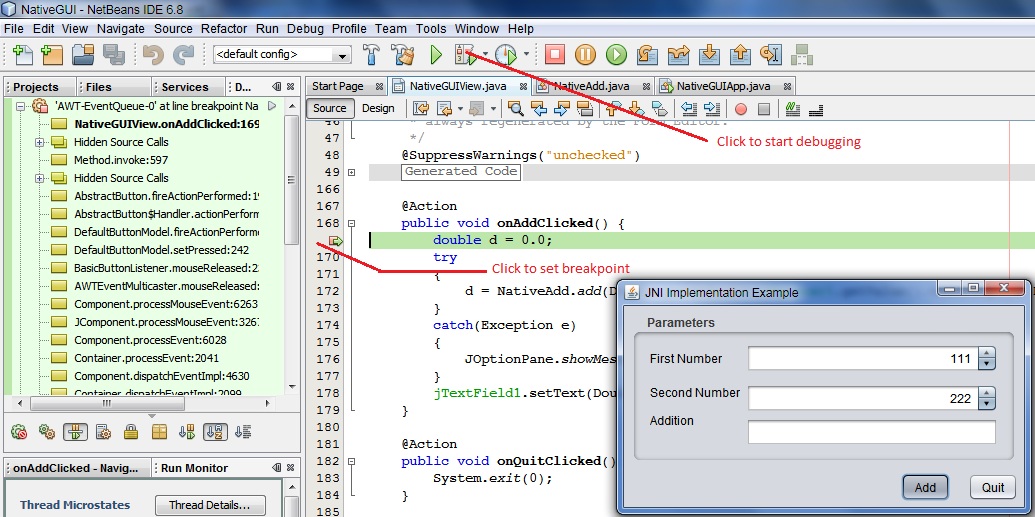Switch to the NativeGUIApp.java tab
This screenshot has height=517, width=1035.
[723, 86]
